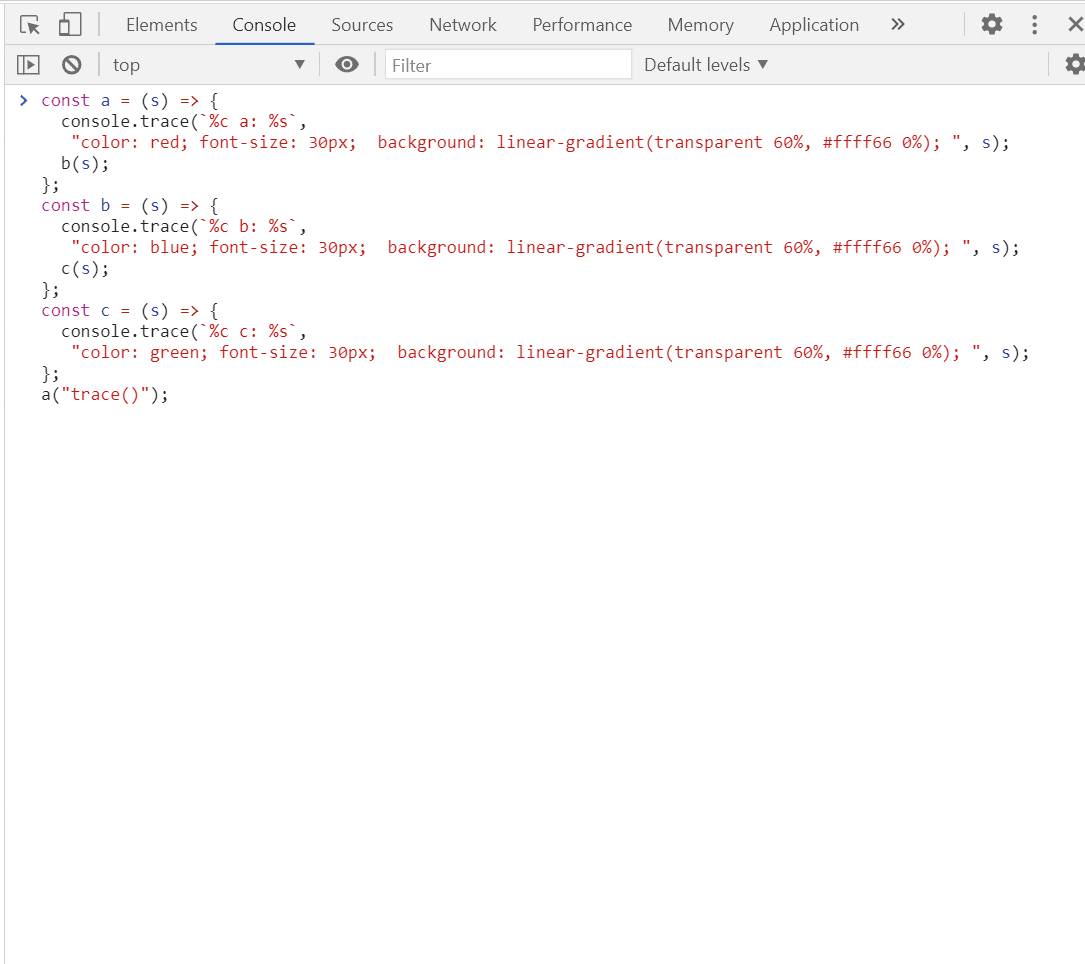Image resolution: width=1085 pixels, height=964 pixels.
Task: Click the active Console tab underline indicator
Action: pyautogui.click(x=264, y=44)
